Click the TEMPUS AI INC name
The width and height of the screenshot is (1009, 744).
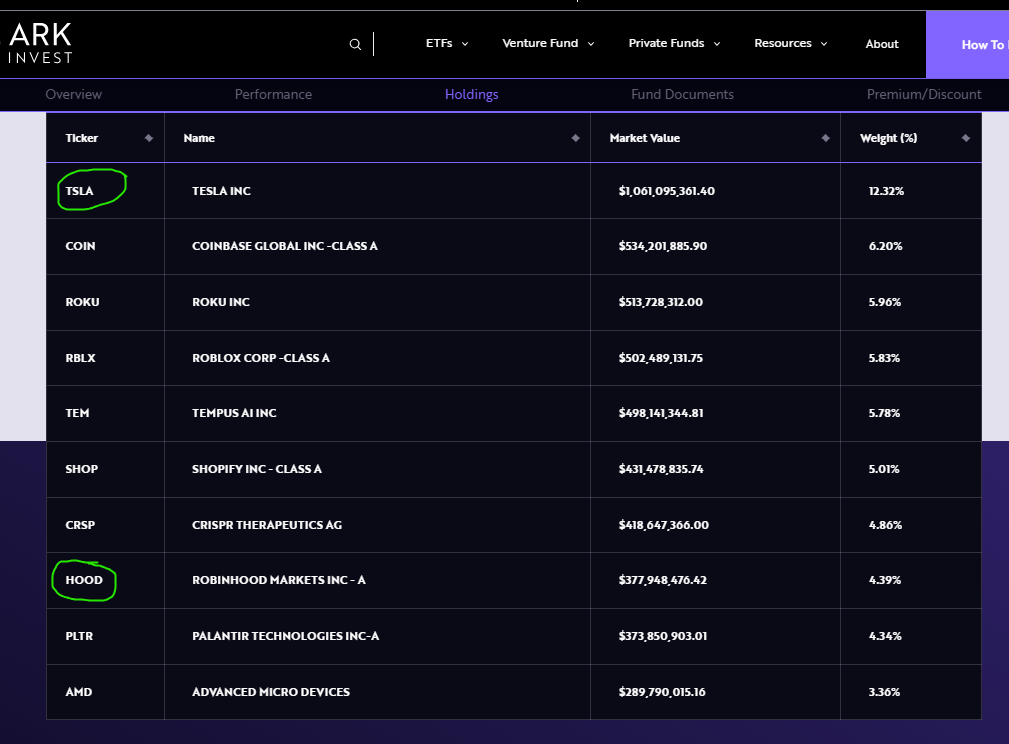[234, 413]
